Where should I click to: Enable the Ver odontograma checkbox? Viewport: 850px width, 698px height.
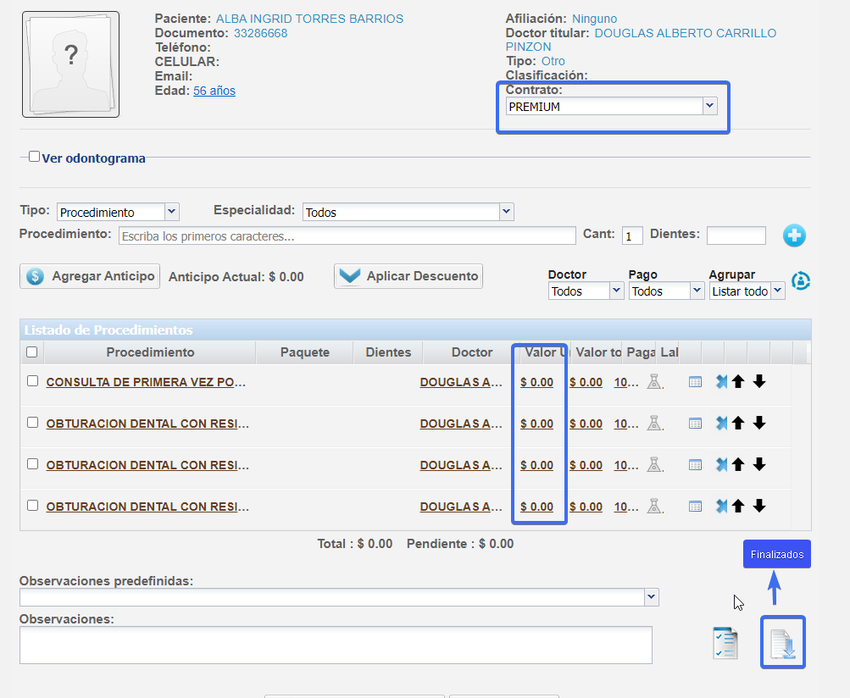(x=35, y=157)
